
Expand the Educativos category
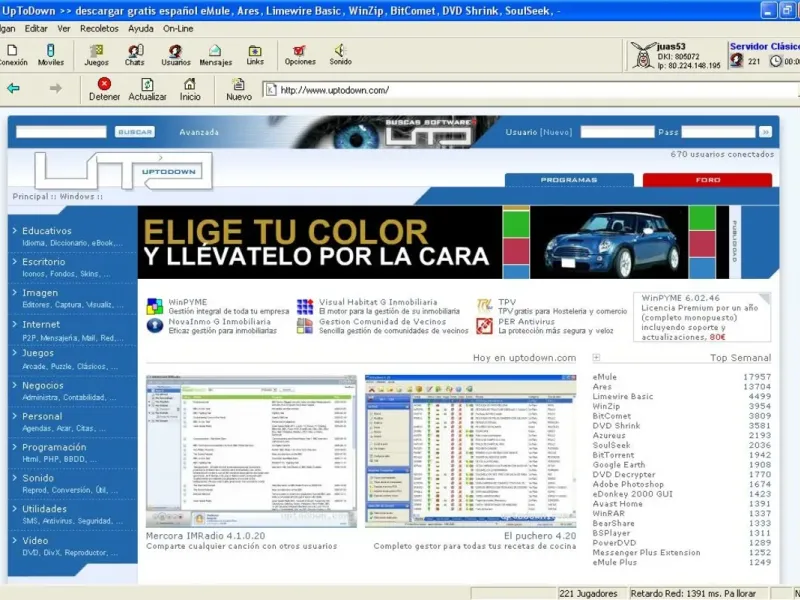tap(46, 231)
